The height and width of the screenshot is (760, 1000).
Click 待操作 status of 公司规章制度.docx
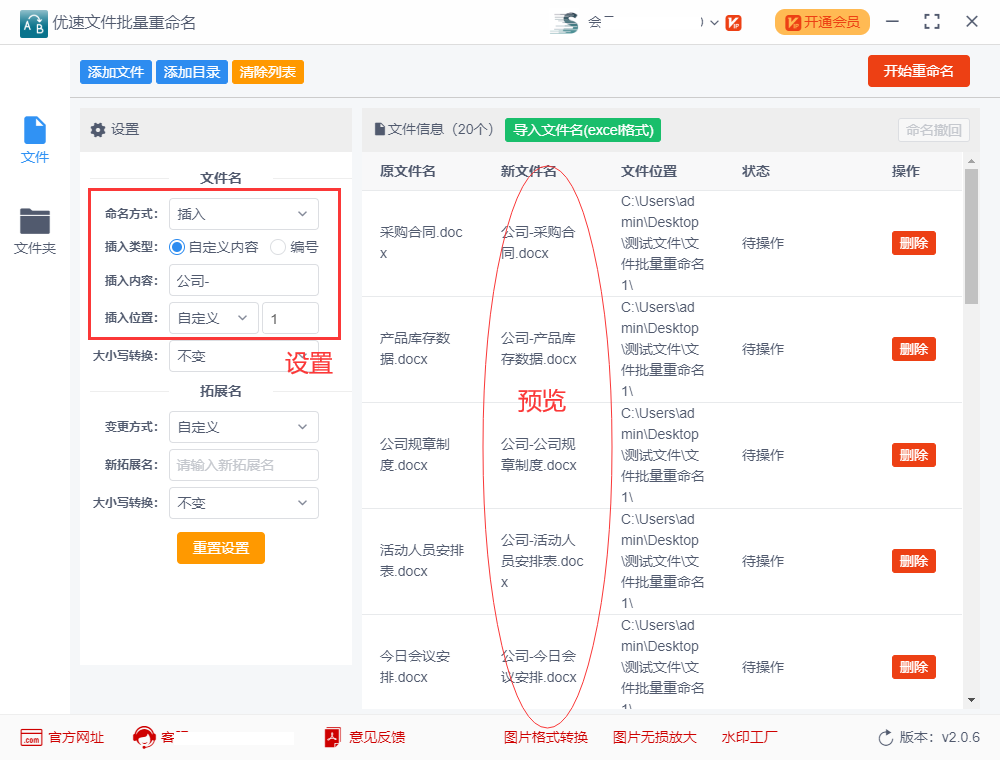pyautogui.click(x=763, y=455)
